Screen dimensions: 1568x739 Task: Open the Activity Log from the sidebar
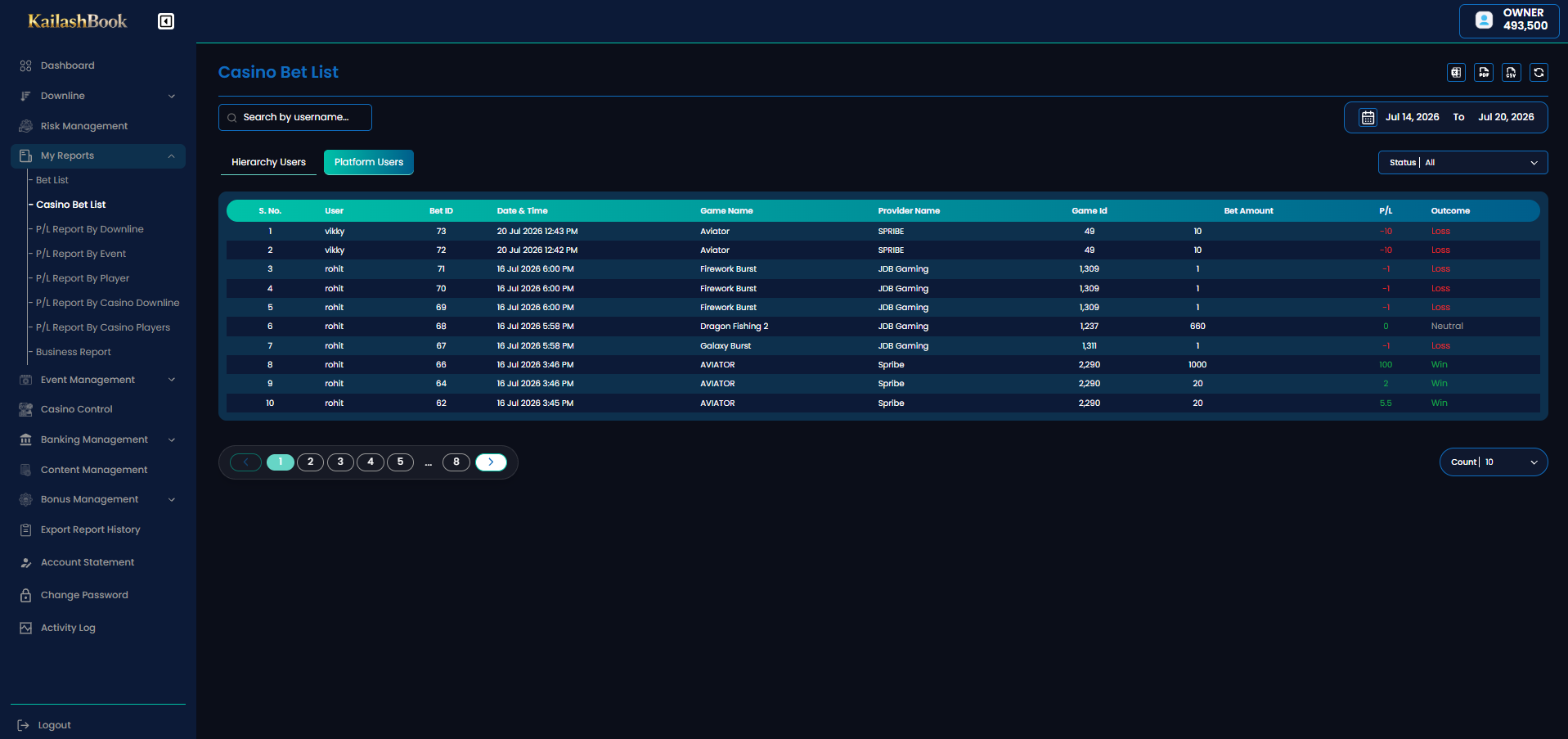pos(68,628)
